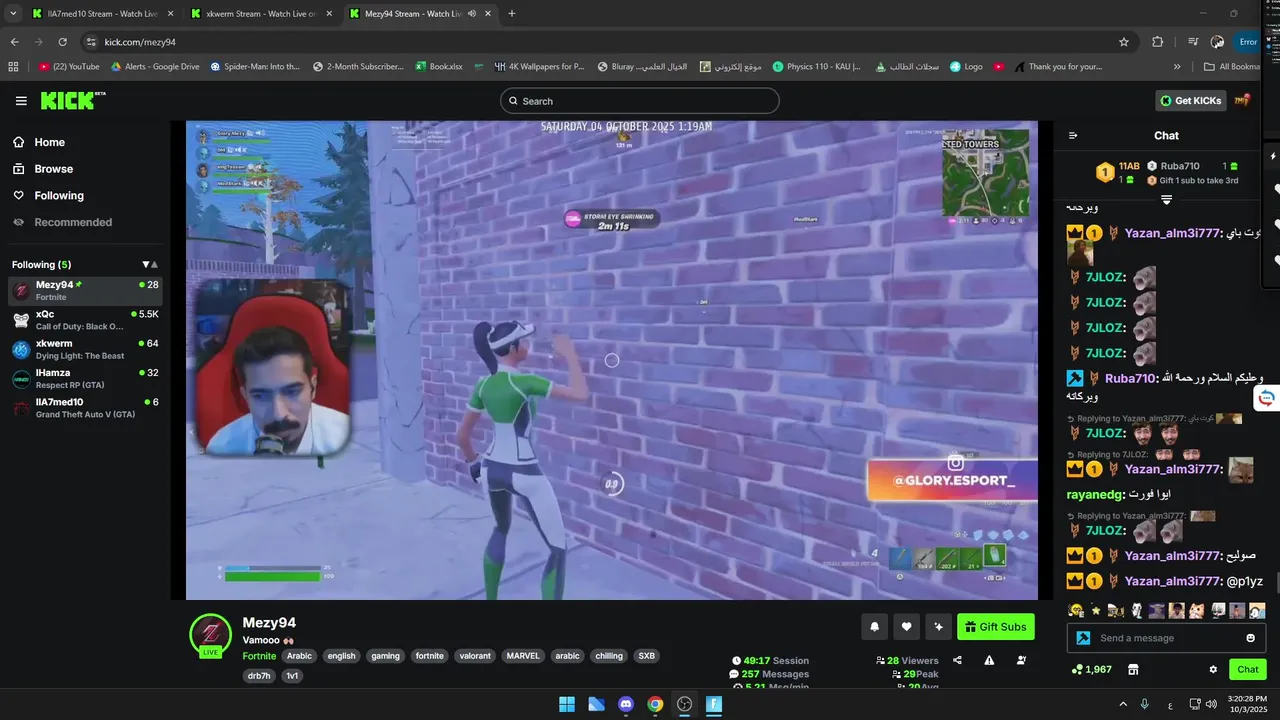Open Fortnite from the taskbar
The height and width of the screenshot is (720, 1280).
tap(714, 704)
